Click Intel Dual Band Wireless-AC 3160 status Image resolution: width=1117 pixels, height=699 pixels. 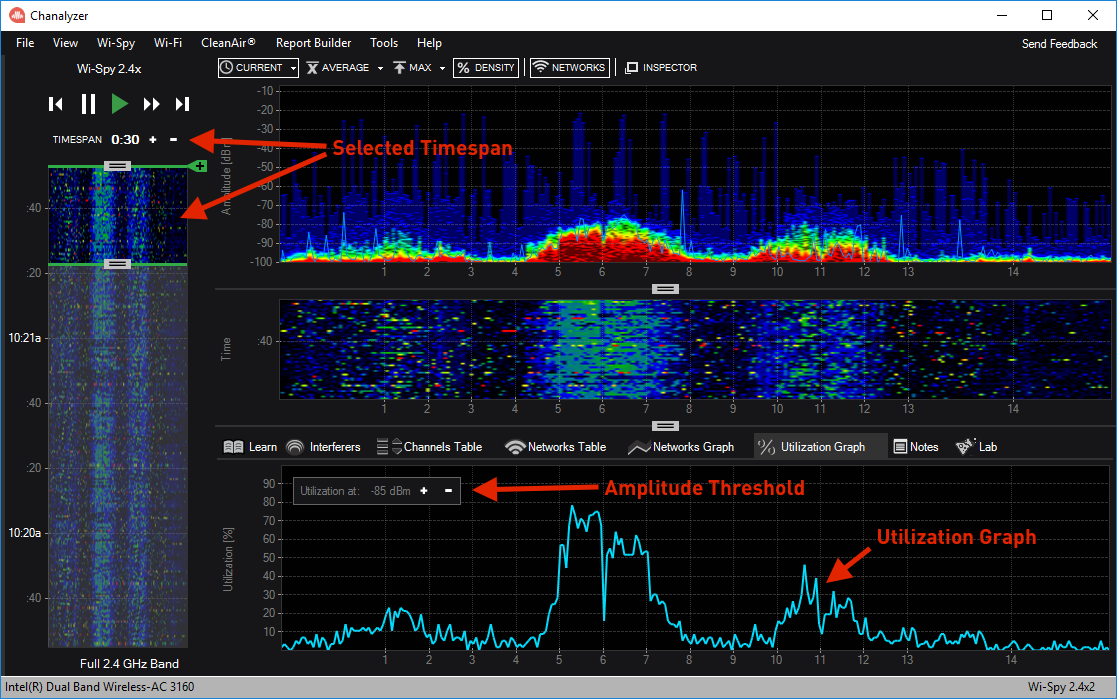tap(100, 687)
